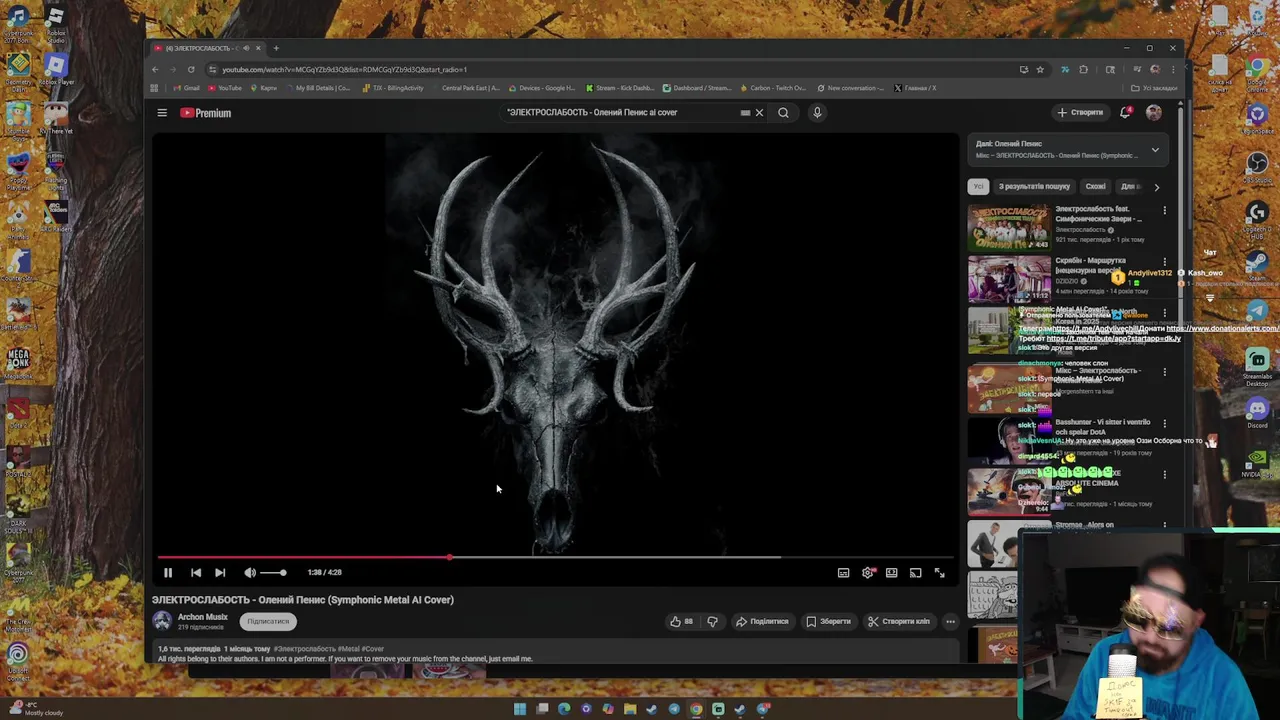Expand the mix playlist panel chevron
The height and width of the screenshot is (720, 1280).
1155,150
